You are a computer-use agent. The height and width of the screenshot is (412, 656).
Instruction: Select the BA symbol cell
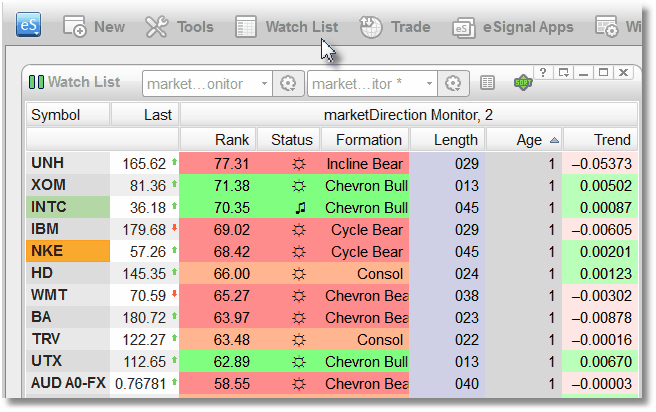[68, 317]
